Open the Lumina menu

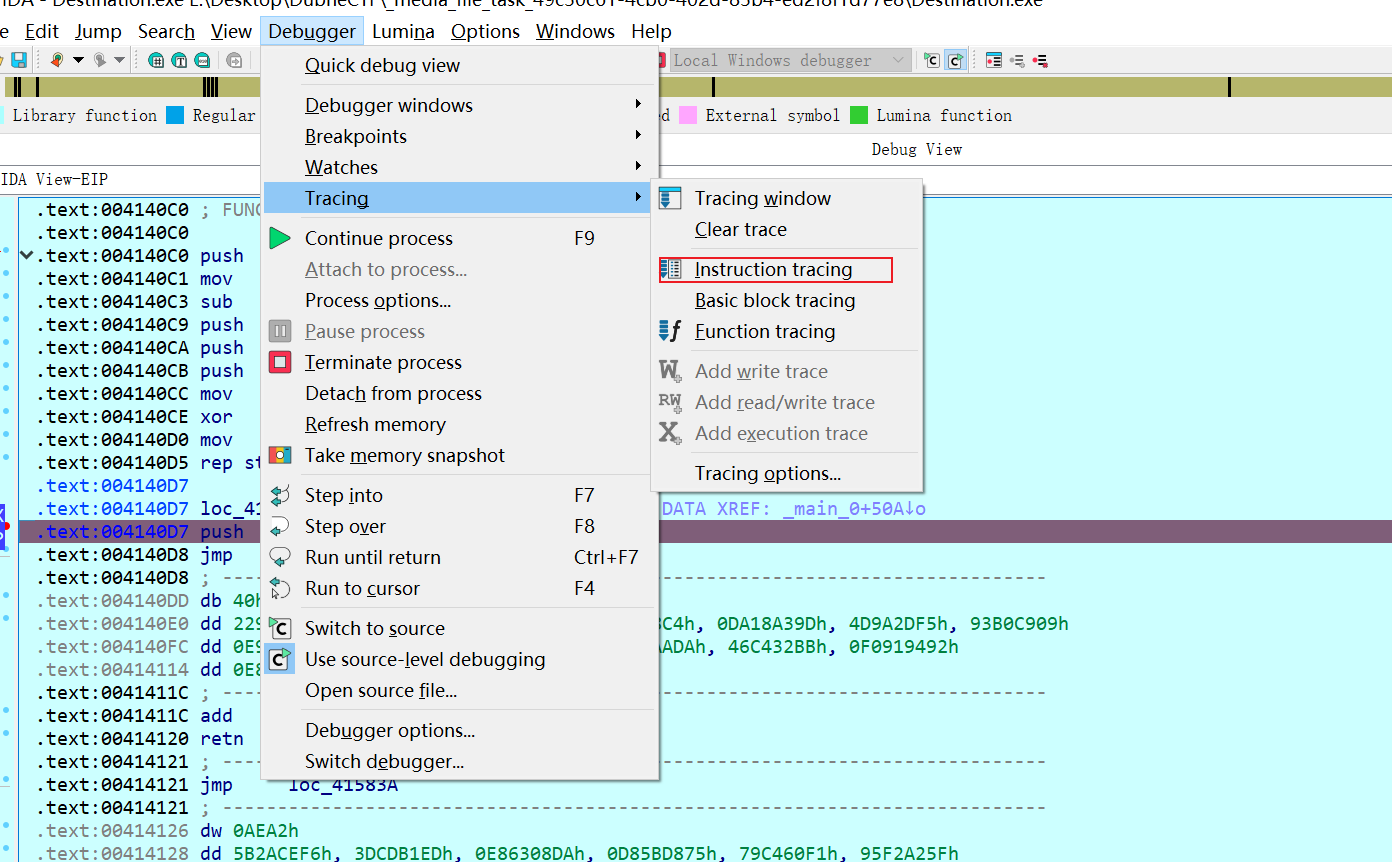click(x=403, y=32)
